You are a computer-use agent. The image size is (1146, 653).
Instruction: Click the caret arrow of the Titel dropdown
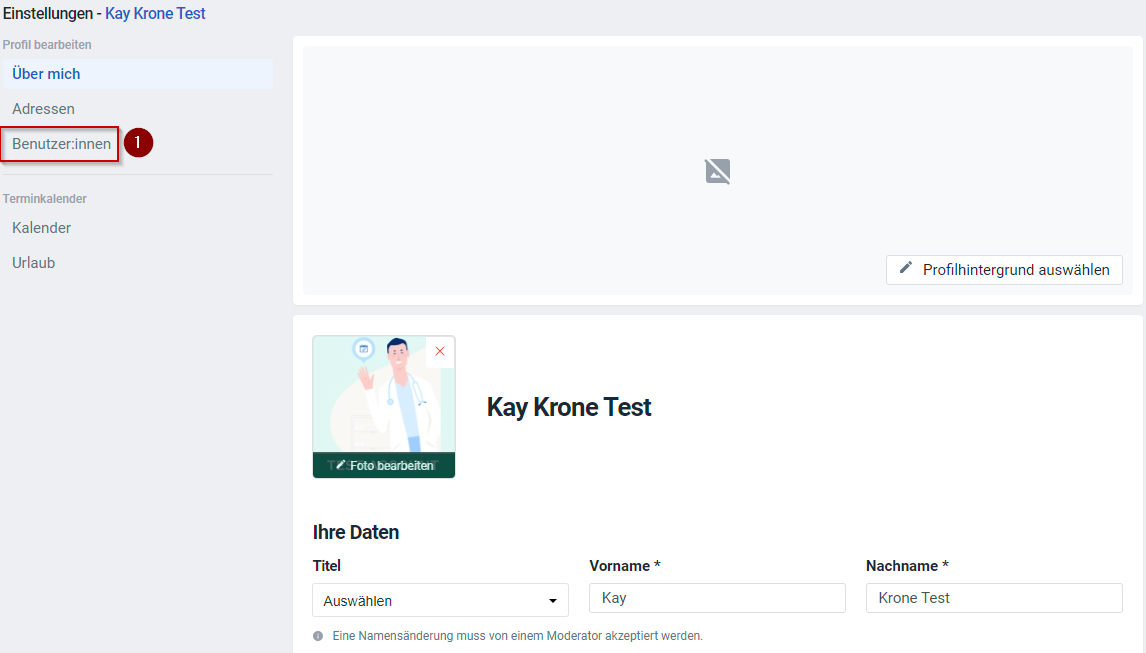[552, 600]
